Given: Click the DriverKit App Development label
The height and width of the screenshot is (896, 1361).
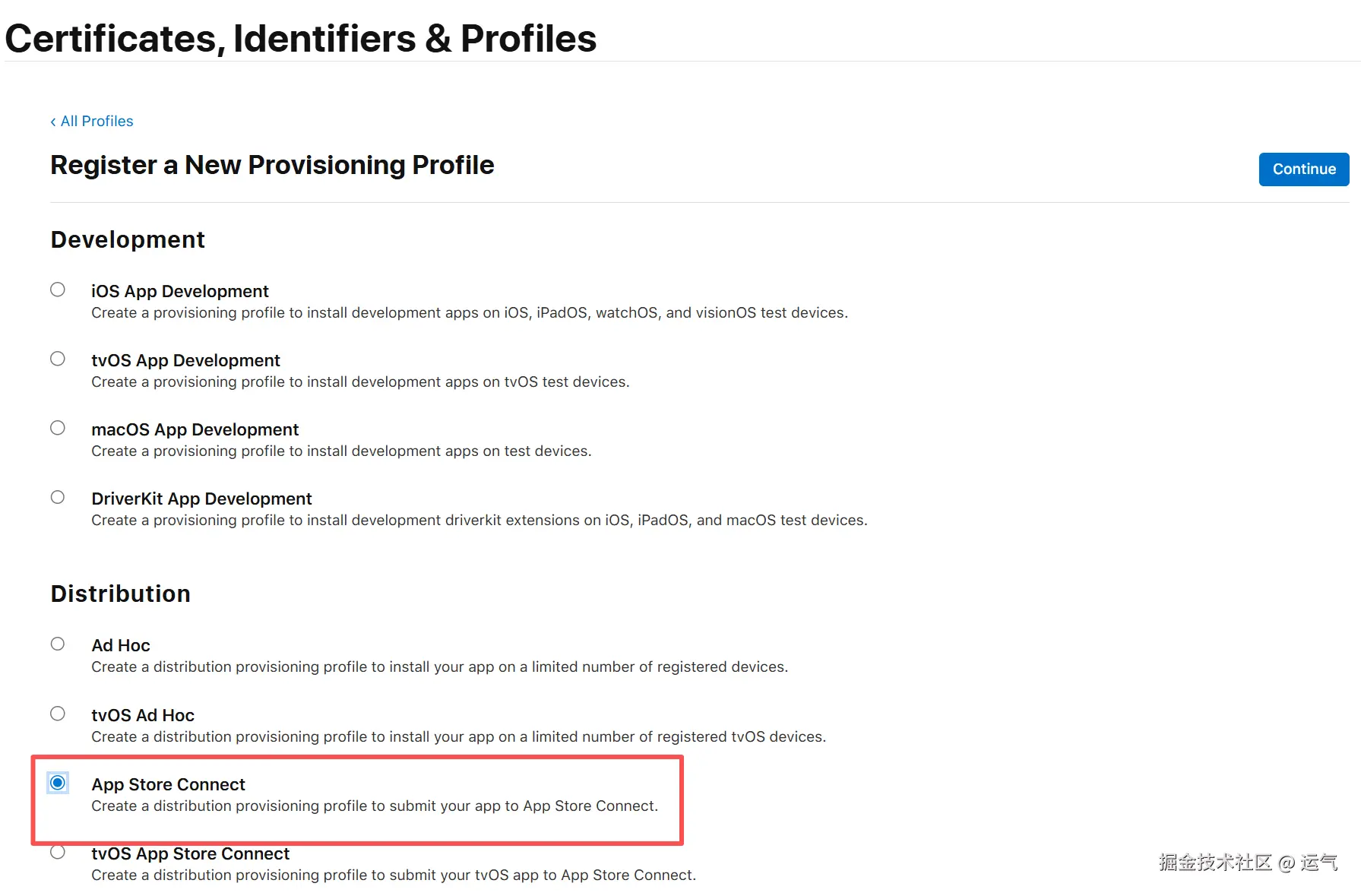Looking at the screenshot, I should tap(201, 499).
